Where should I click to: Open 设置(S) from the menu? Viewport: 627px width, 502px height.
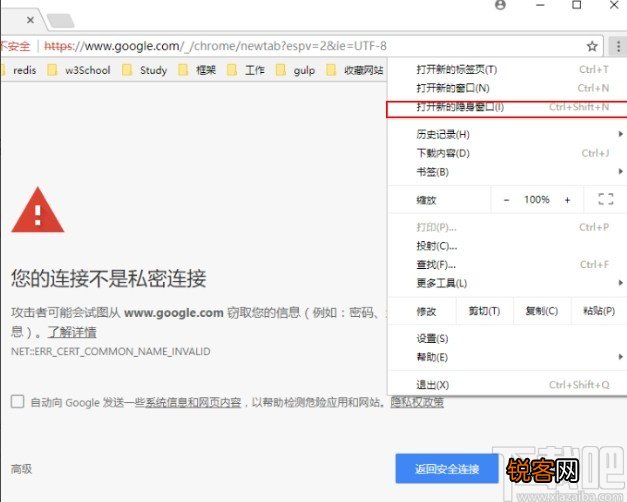(x=507, y=338)
